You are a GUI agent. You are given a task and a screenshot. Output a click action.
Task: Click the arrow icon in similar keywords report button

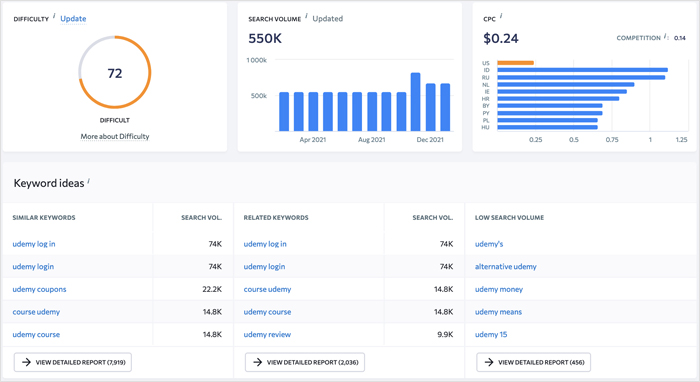(26, 362)
